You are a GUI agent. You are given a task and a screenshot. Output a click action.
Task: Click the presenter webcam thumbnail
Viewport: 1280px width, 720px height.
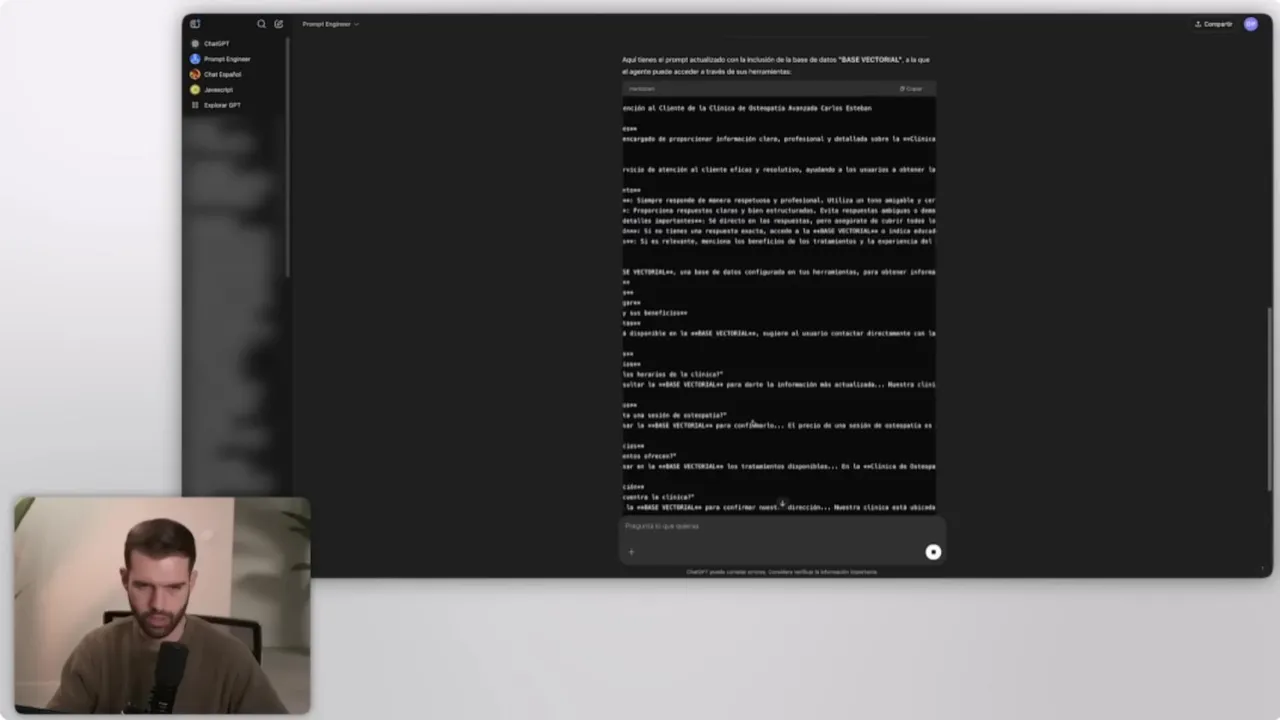(x=162, y=606)
